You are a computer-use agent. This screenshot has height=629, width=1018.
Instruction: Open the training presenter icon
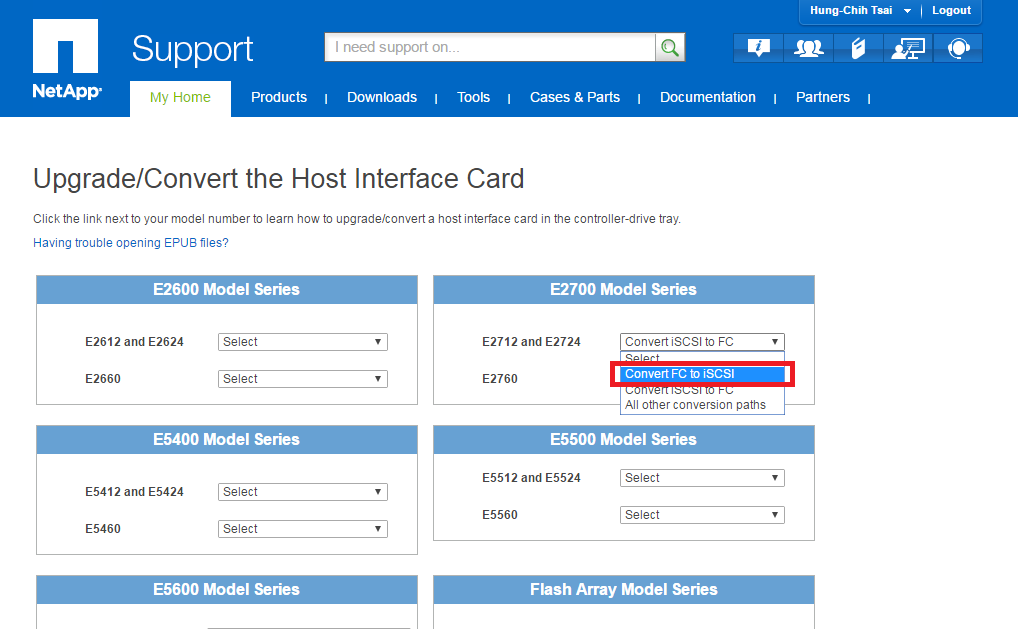click(x=908, y=48)
